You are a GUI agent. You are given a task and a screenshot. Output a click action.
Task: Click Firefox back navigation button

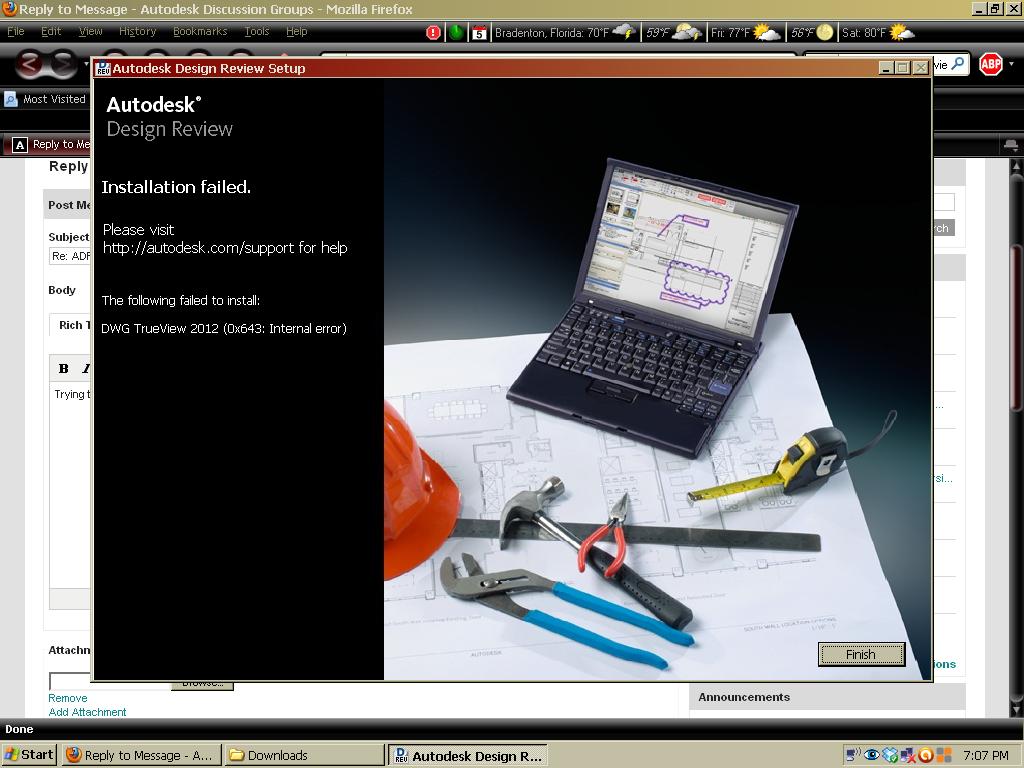(x=29, y=64)
